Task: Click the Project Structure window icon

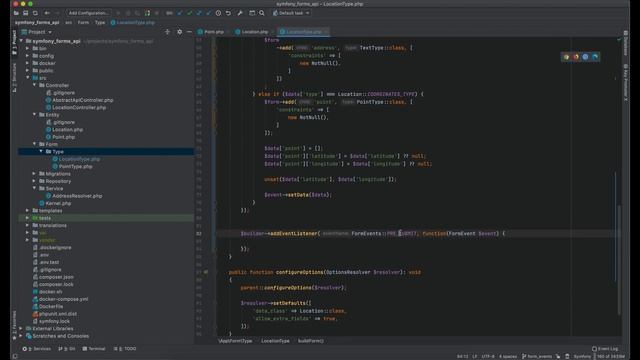Action: (x=252, y=13)
